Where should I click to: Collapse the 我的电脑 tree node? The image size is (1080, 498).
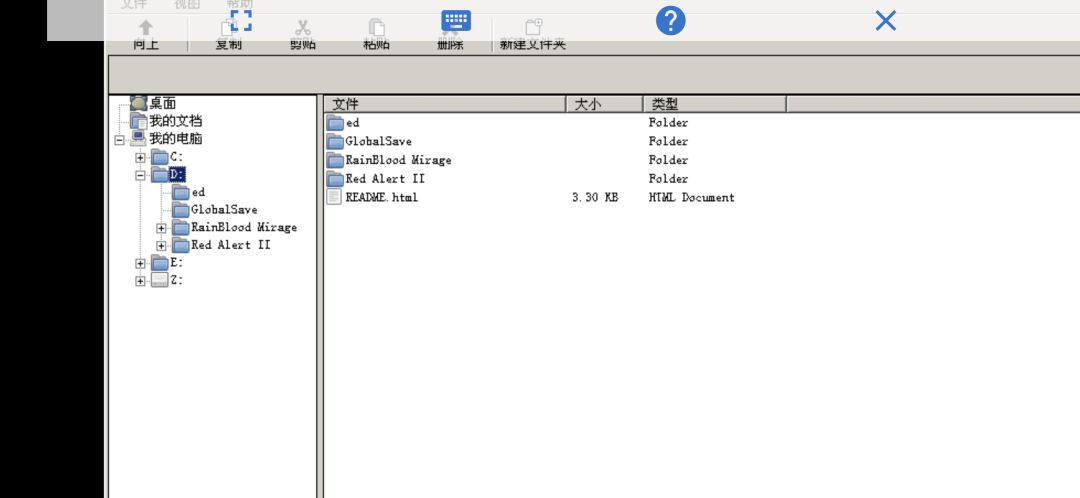point(120,140)
